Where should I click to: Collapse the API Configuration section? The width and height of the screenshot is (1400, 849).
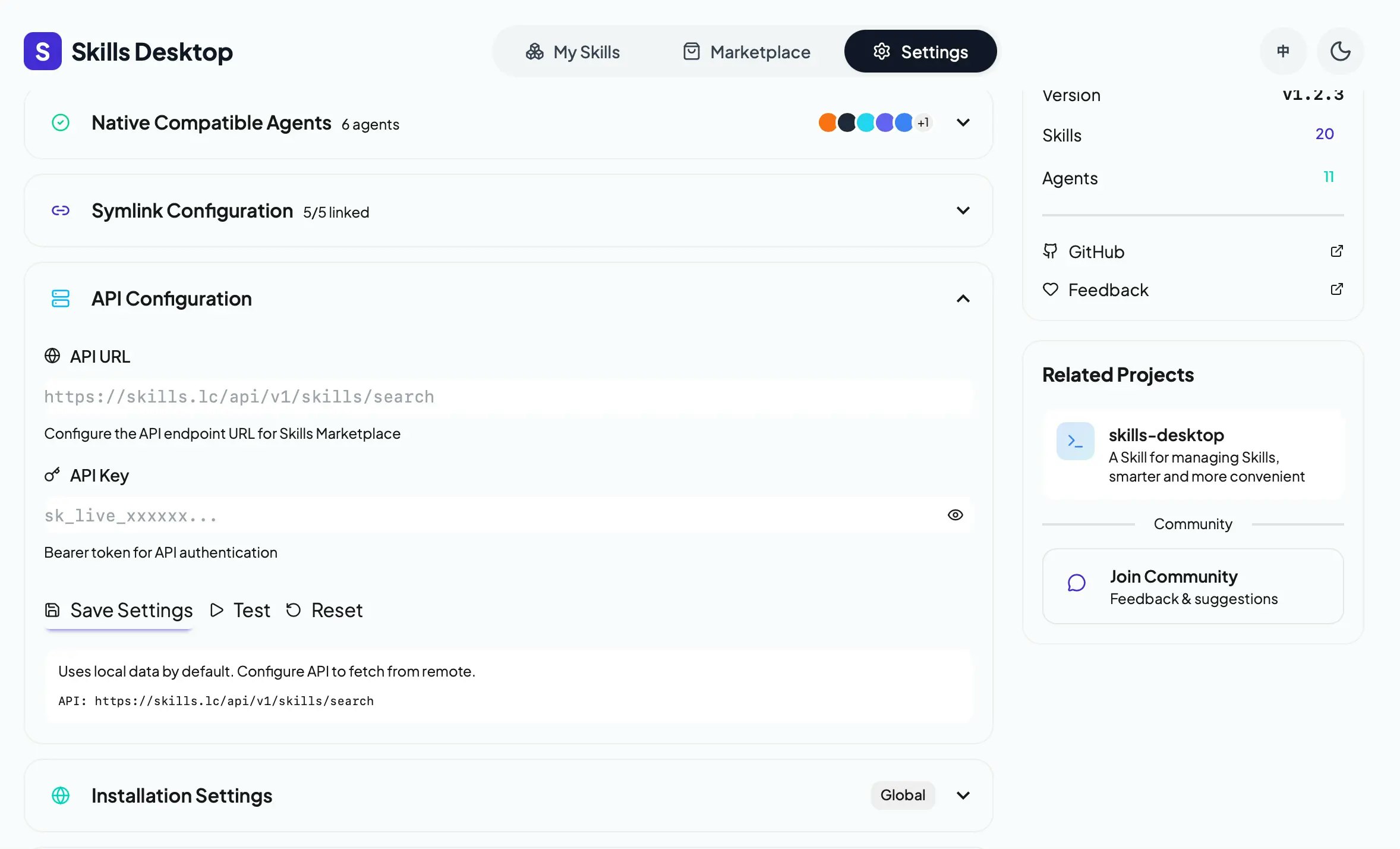point(963,298)
